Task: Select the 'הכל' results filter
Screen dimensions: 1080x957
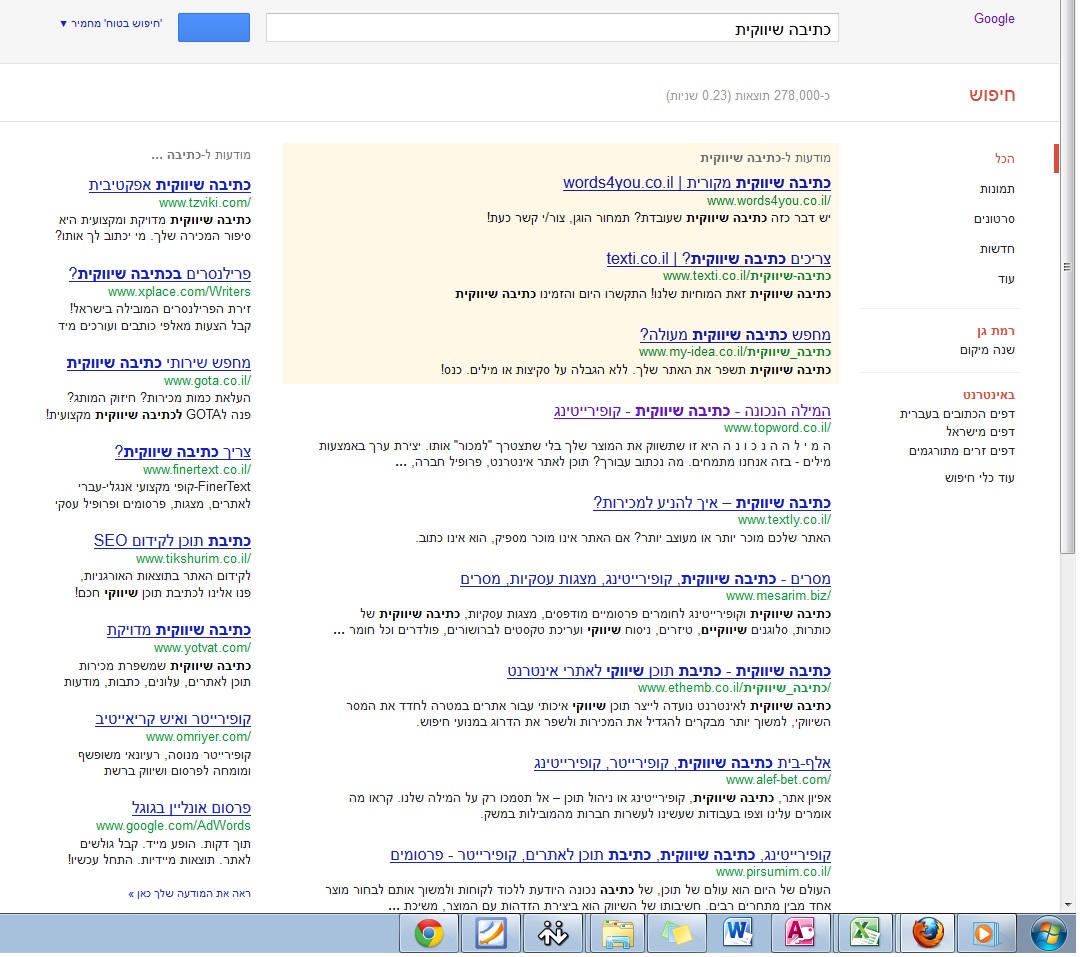Action: pos(1005,158)
